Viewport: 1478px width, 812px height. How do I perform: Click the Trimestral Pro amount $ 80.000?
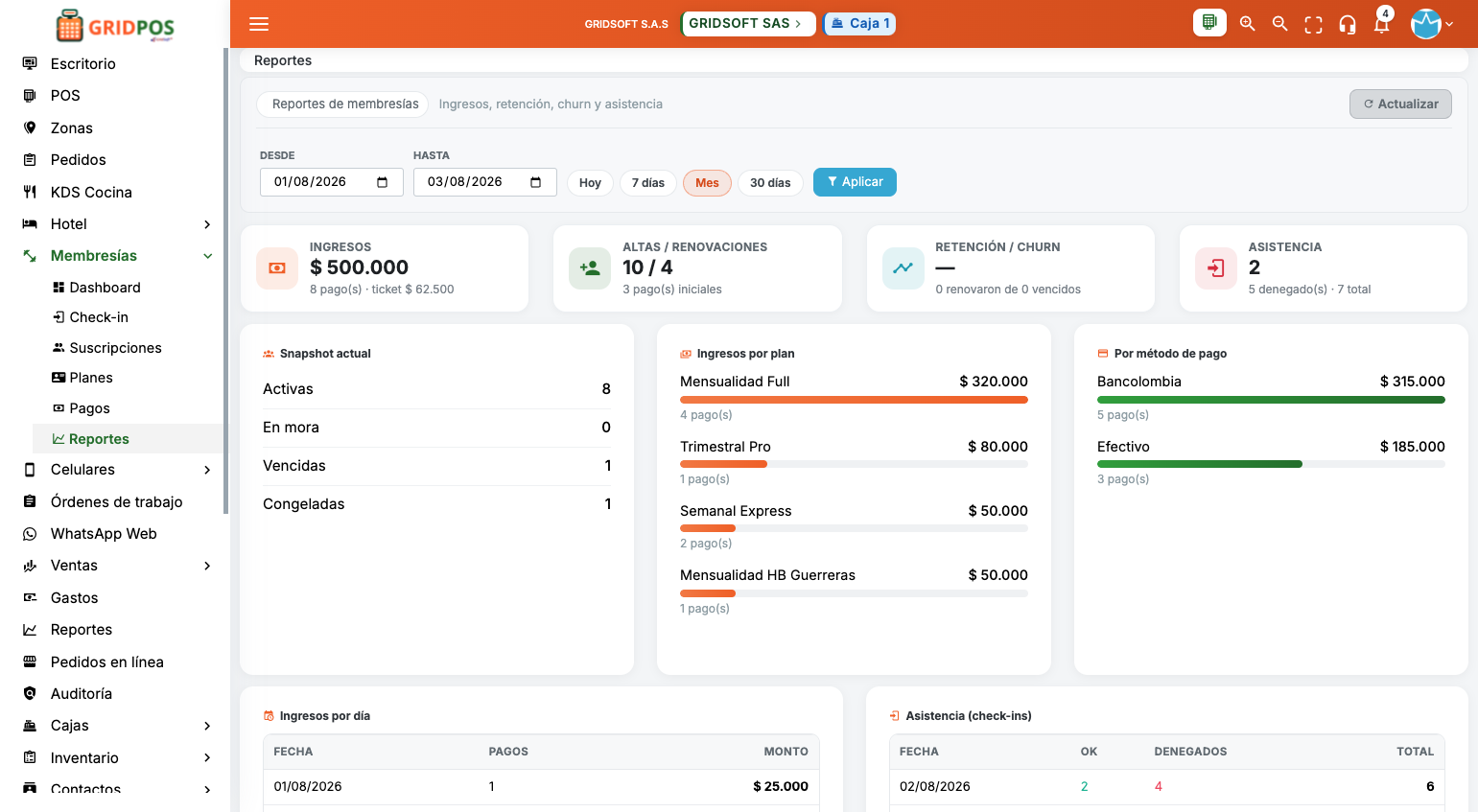[x=997, y=447]
